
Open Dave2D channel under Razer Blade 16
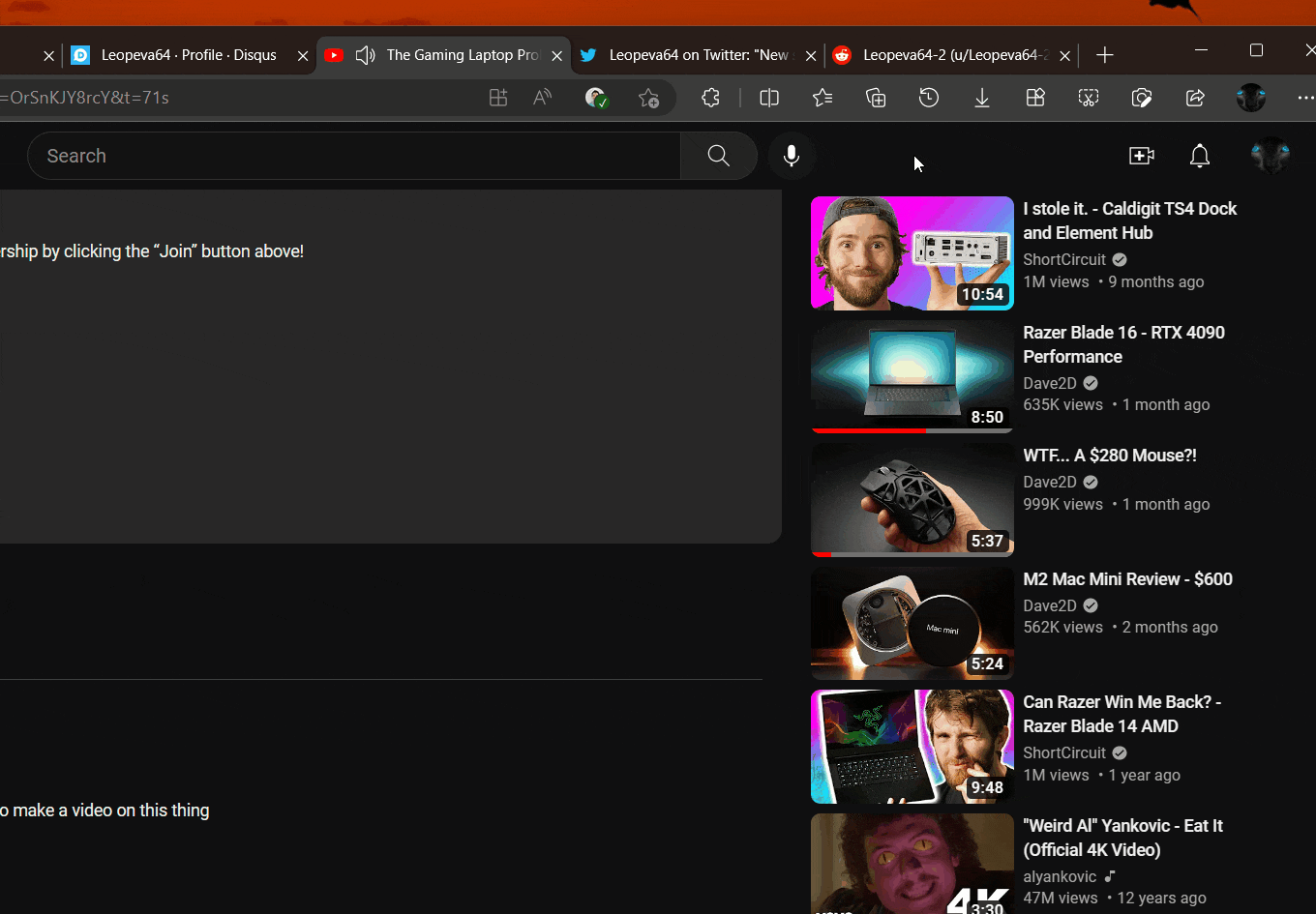point(1050,383)
